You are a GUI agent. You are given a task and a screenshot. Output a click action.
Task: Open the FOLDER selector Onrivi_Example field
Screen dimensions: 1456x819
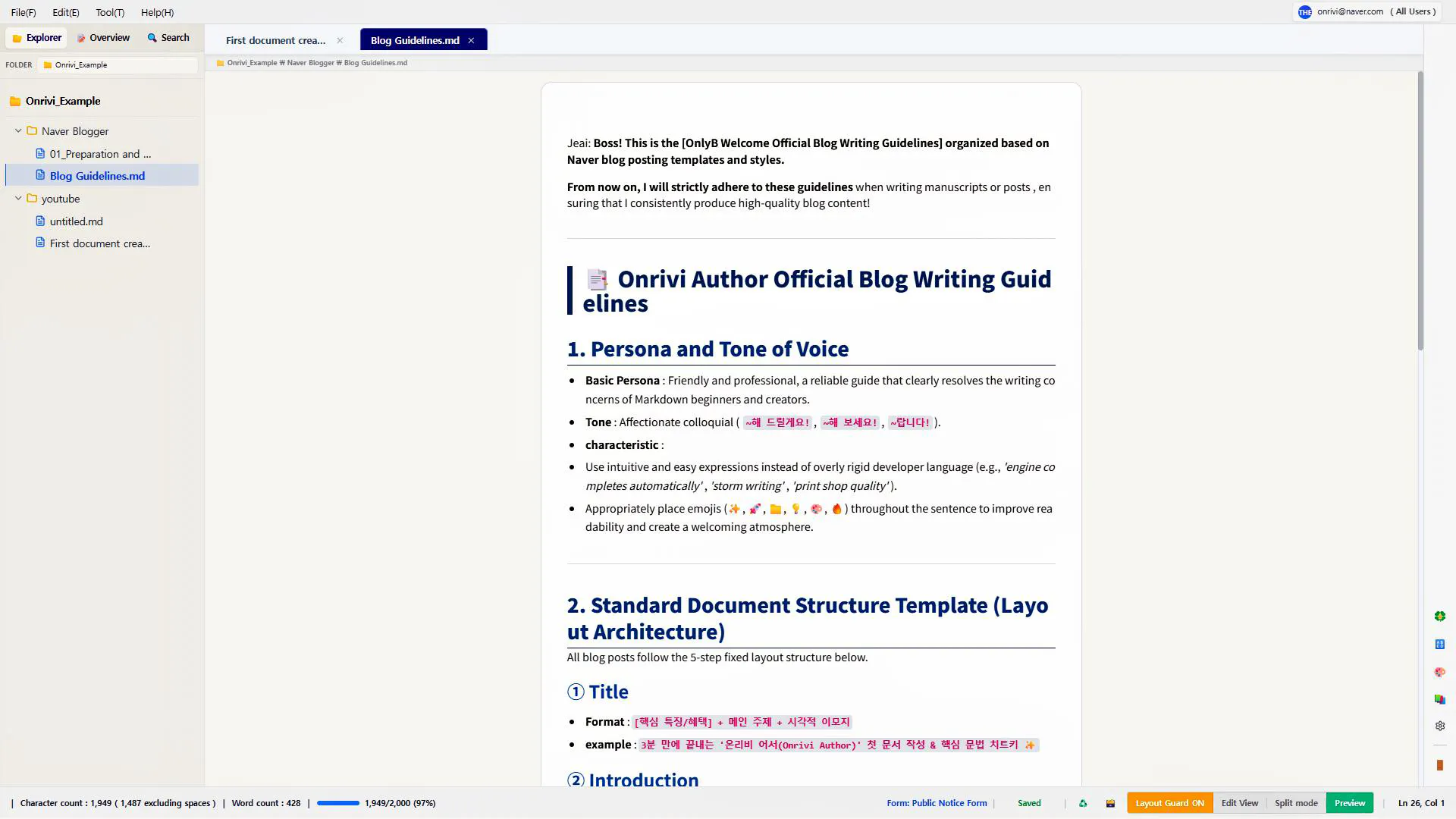(118, 65)
